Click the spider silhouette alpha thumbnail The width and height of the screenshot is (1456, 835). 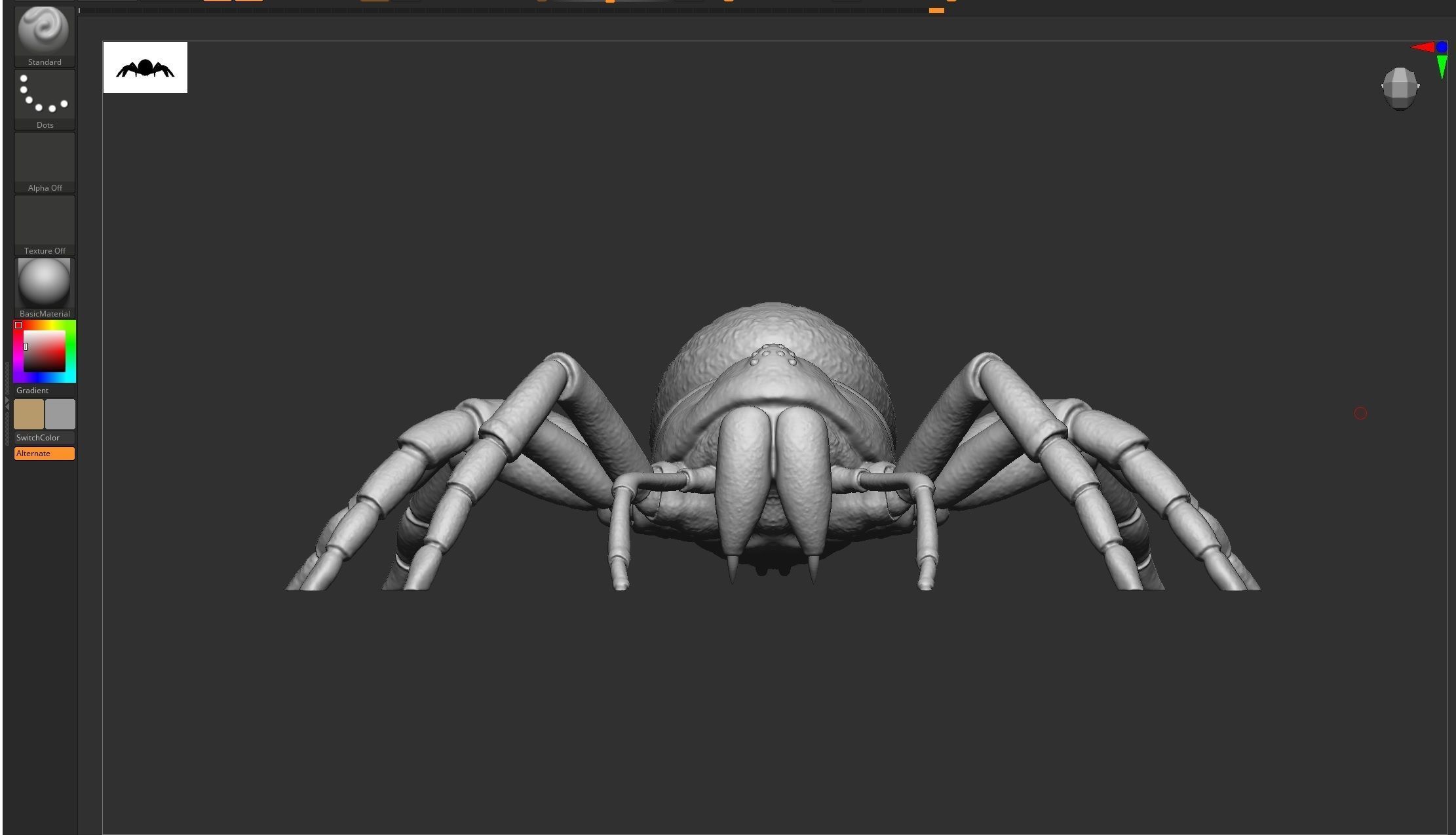point(145,67)
